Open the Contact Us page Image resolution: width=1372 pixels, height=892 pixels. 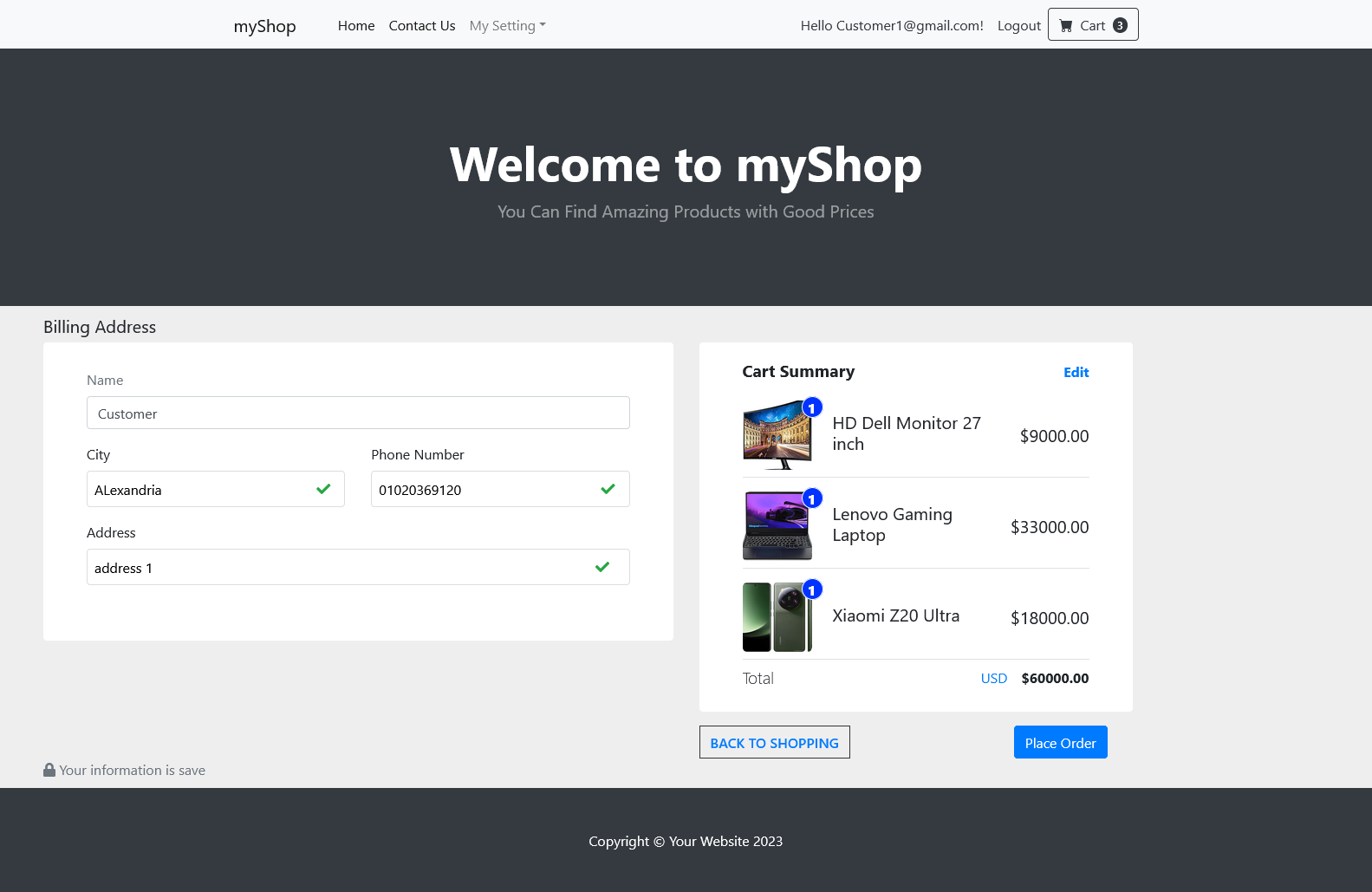pos(422,26)
